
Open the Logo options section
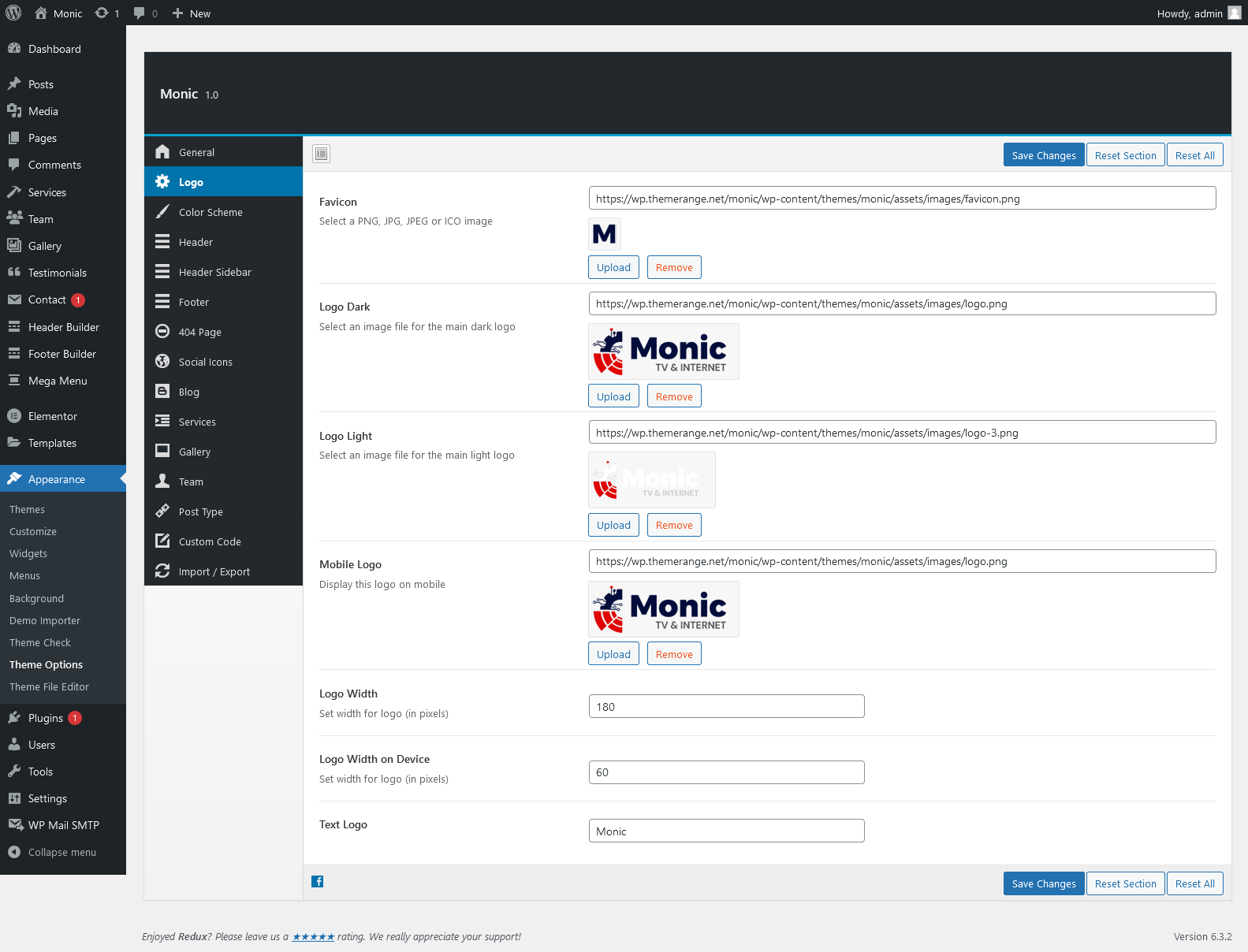[223, 182]
